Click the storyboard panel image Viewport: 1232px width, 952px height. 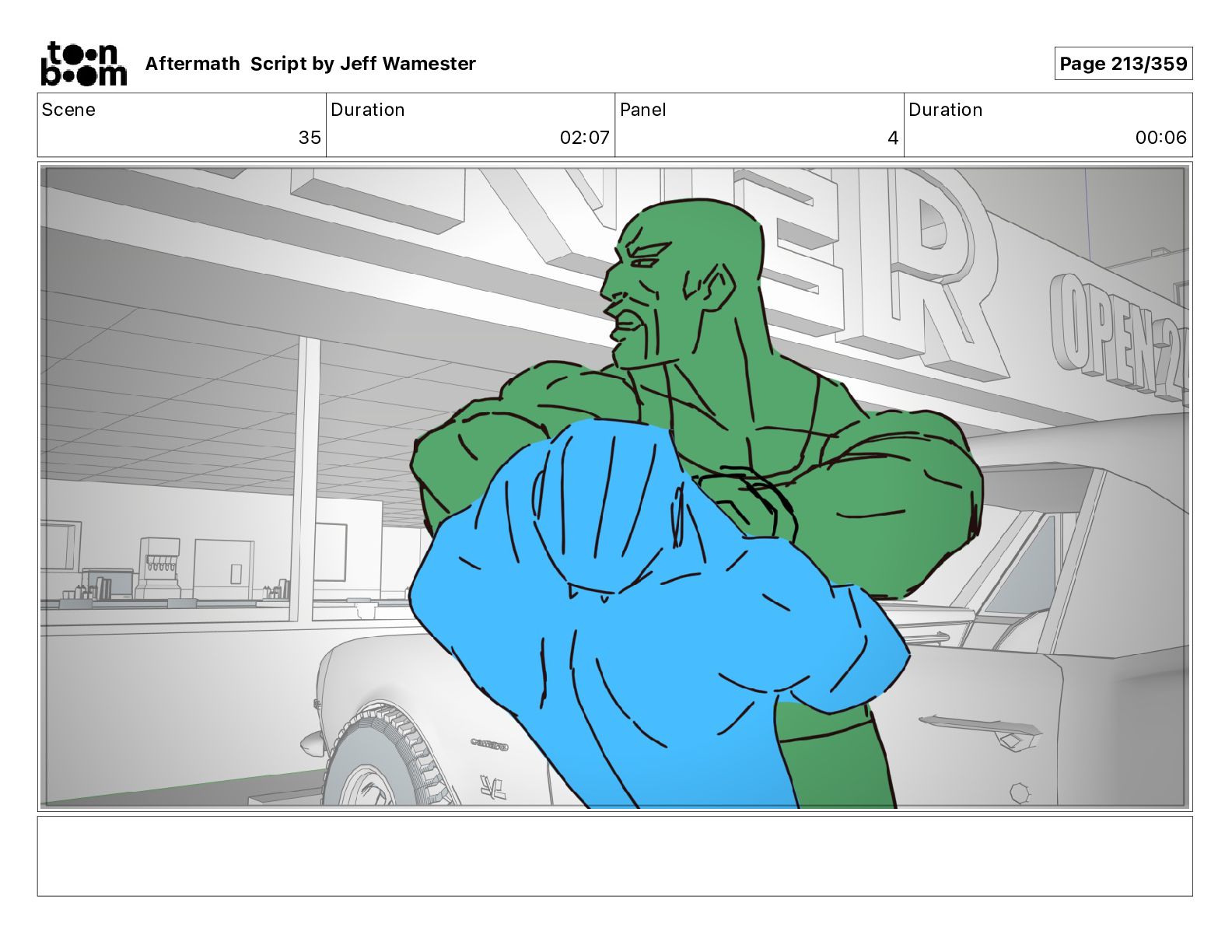coord(614,487)
